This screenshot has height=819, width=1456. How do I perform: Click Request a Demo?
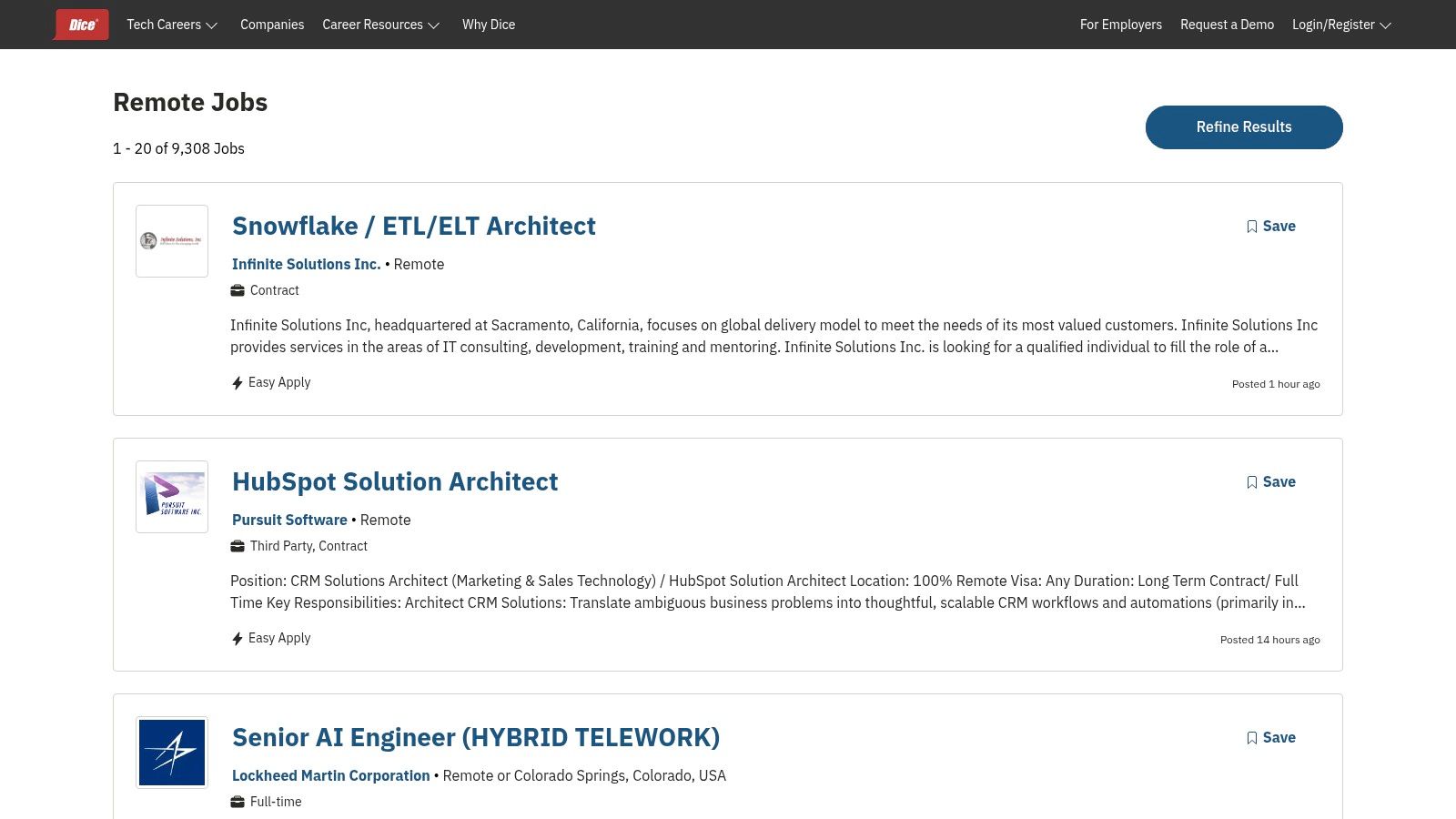(1227, 25)
